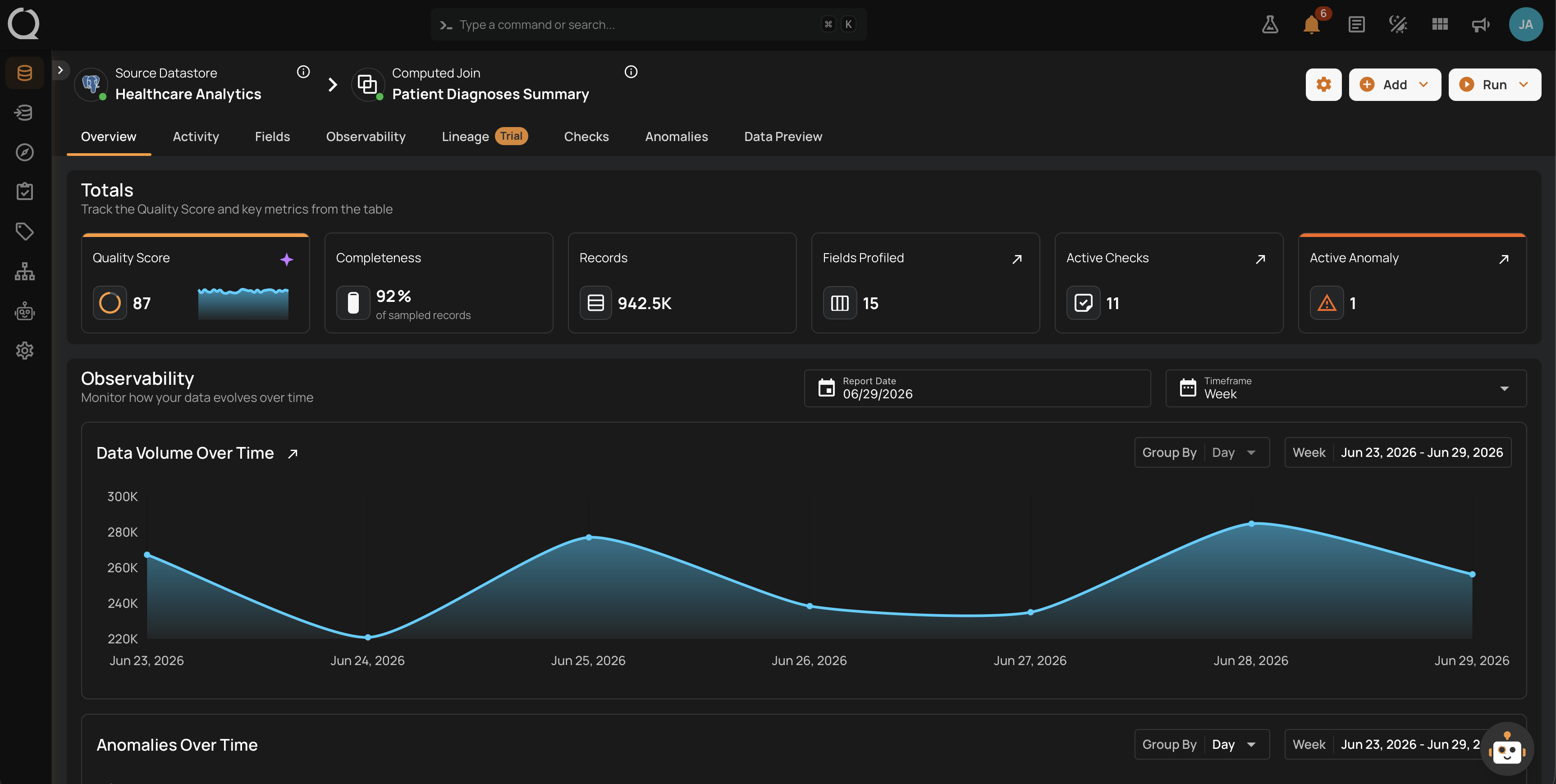Focus the command search box

[x=649, y=24]
